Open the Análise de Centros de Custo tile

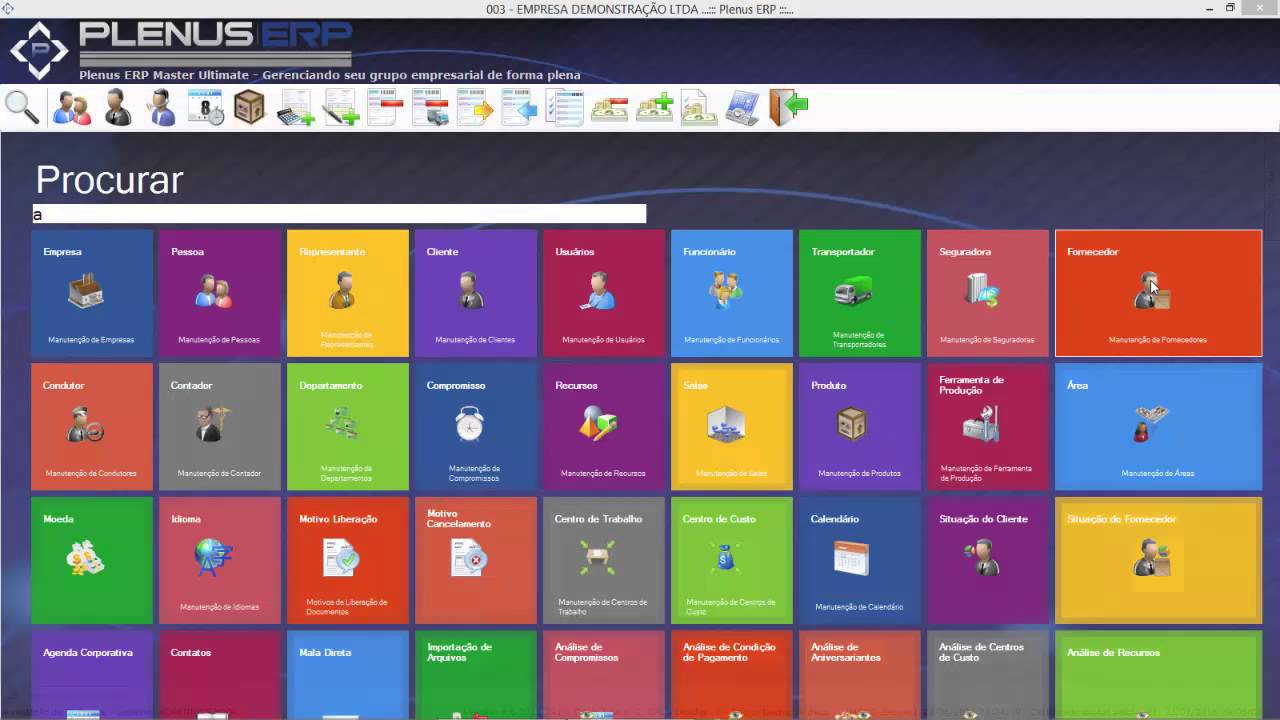tap(988, 675)
